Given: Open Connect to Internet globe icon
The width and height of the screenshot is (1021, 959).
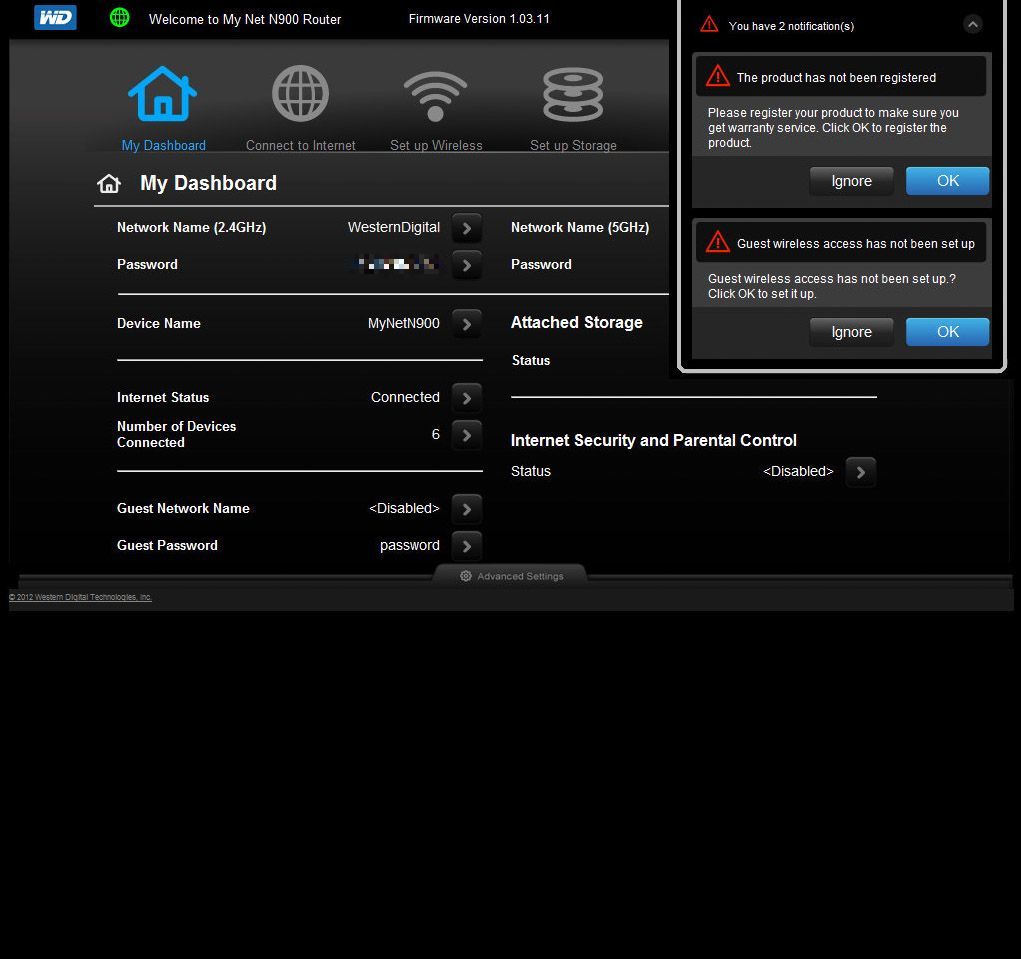Looking at the screenshot, I should (300, 94).
